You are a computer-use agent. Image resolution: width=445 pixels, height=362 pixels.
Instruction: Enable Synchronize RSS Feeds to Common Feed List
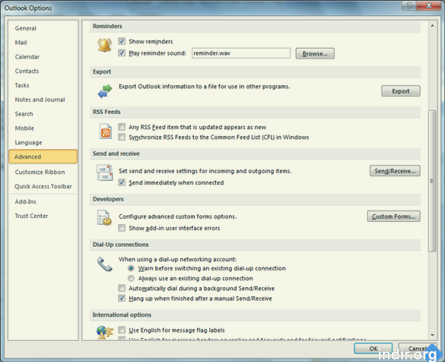(122, 137)
